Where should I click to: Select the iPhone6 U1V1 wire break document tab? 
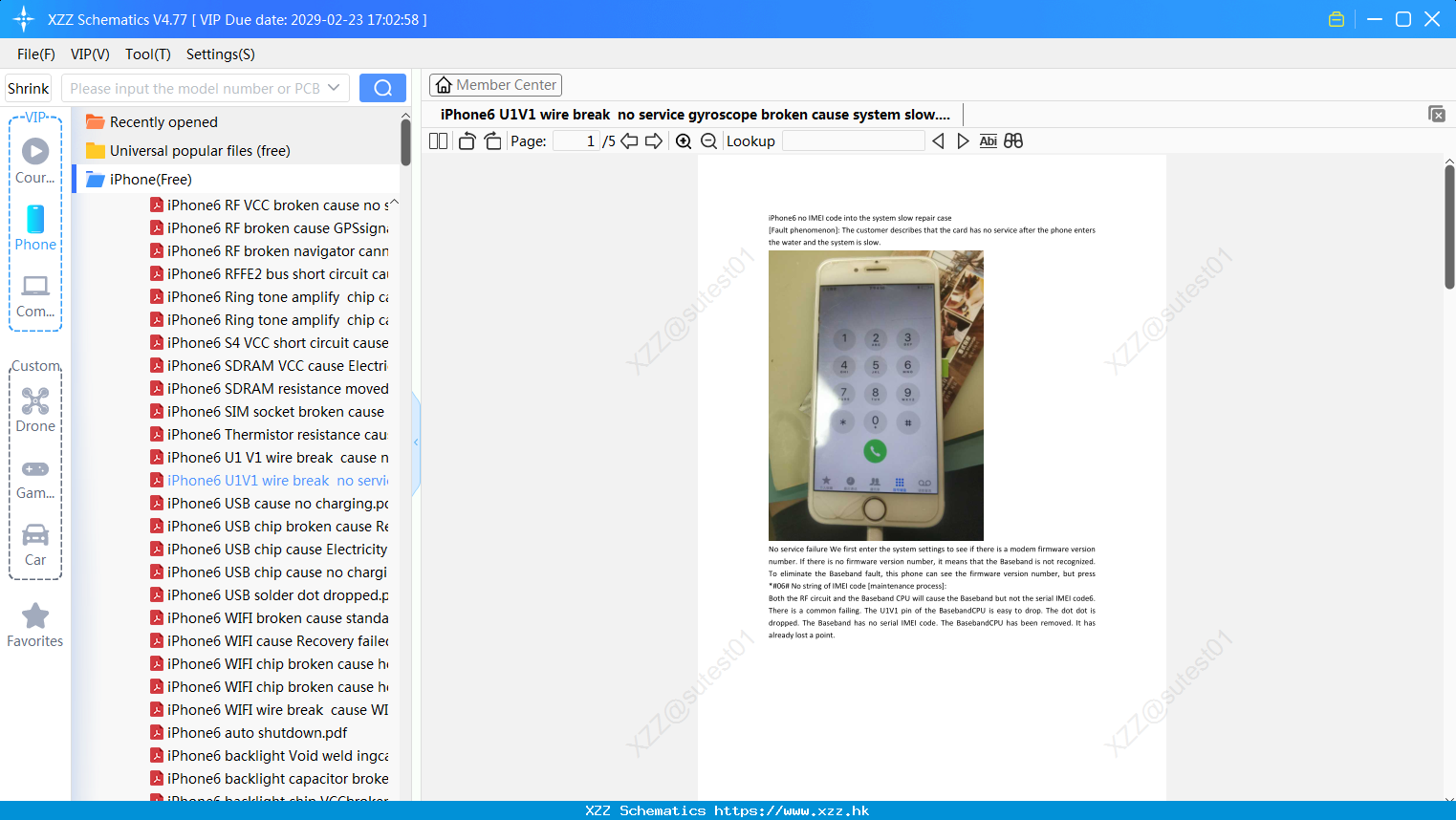(x=695, y=115)
